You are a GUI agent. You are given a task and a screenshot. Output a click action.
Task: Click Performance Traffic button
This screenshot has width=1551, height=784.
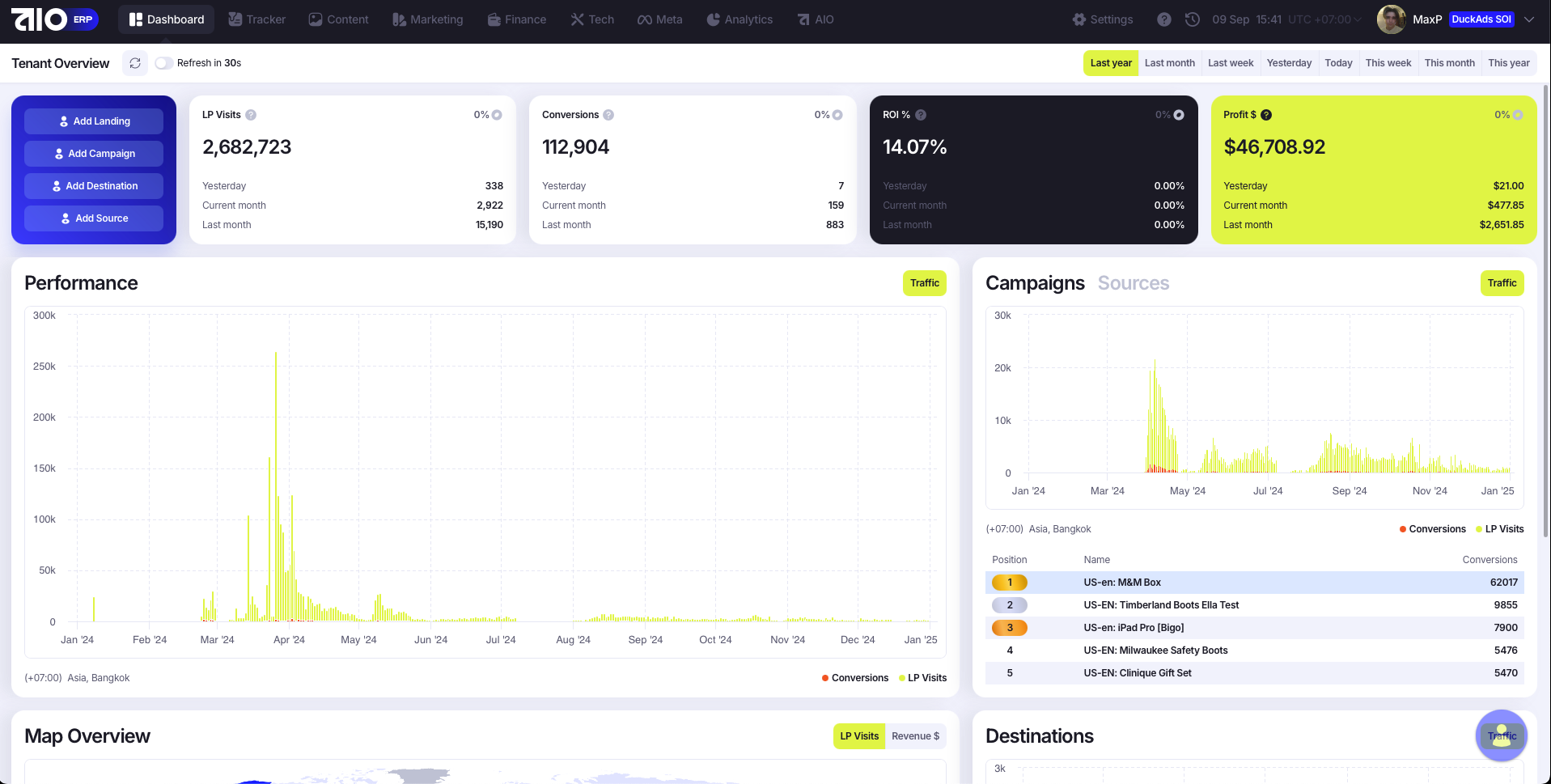click(x=925, y=283)
